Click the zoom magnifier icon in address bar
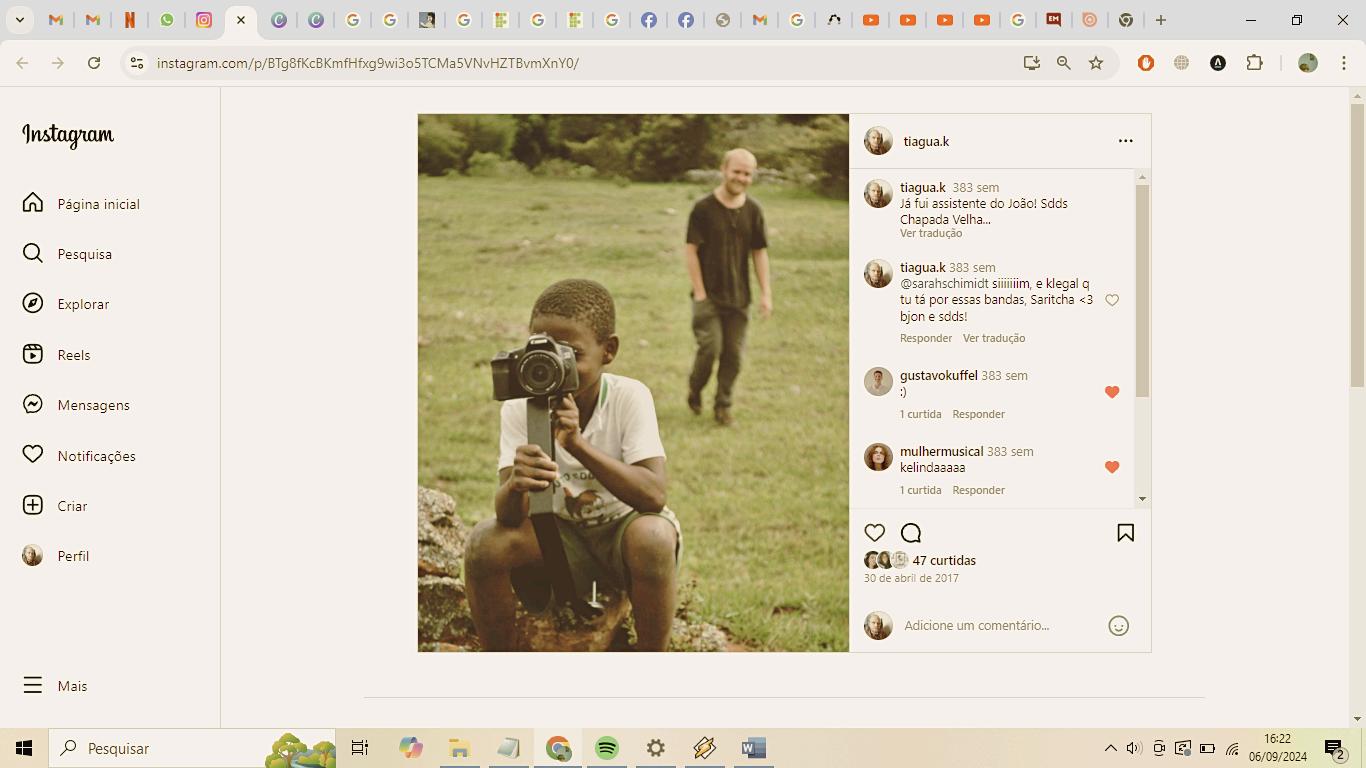Screen dimensions: 1366x768 [x=1064, y=63]
